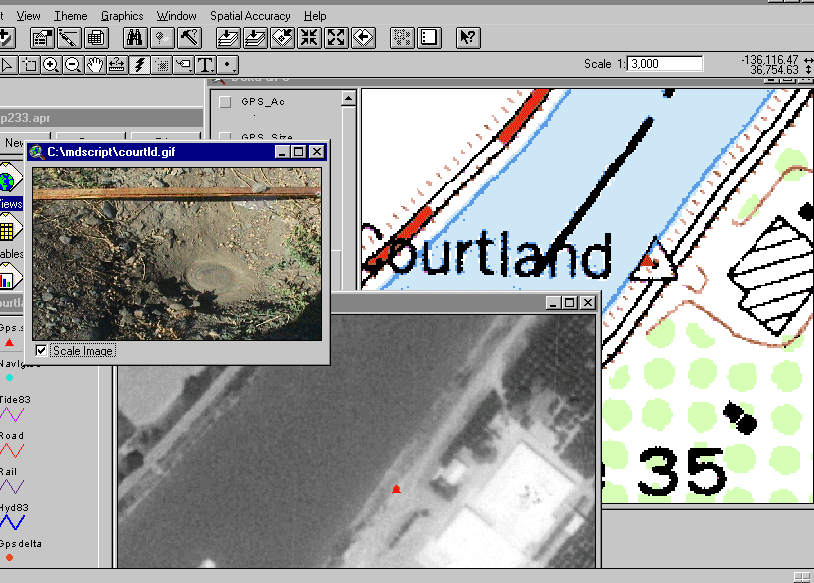Screen dimensions: 814x583
Task: Open the theme table toolbar icon
Action: tap(96, 38)
